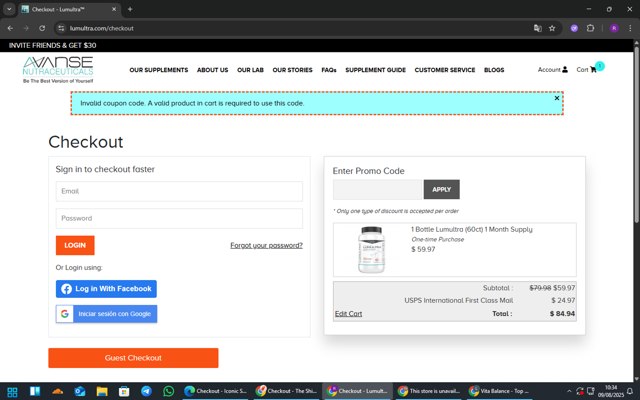Show hidden system tray icons
This screenshot has height=400, width=640.
(x=569, y=391)
